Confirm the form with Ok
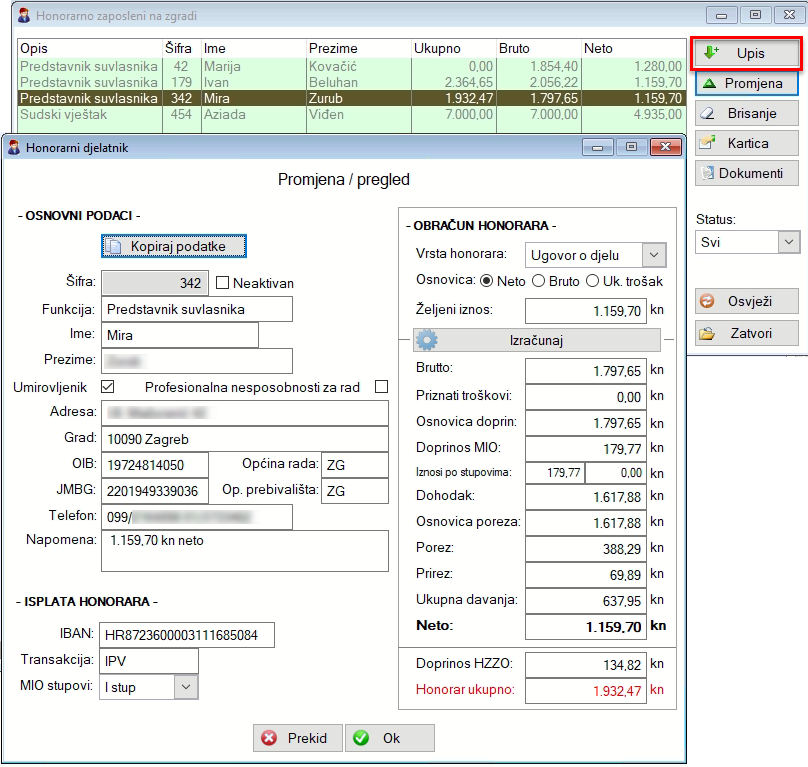Image resolution: width=808 pixels, height=767 pixels. coord(389,738)
